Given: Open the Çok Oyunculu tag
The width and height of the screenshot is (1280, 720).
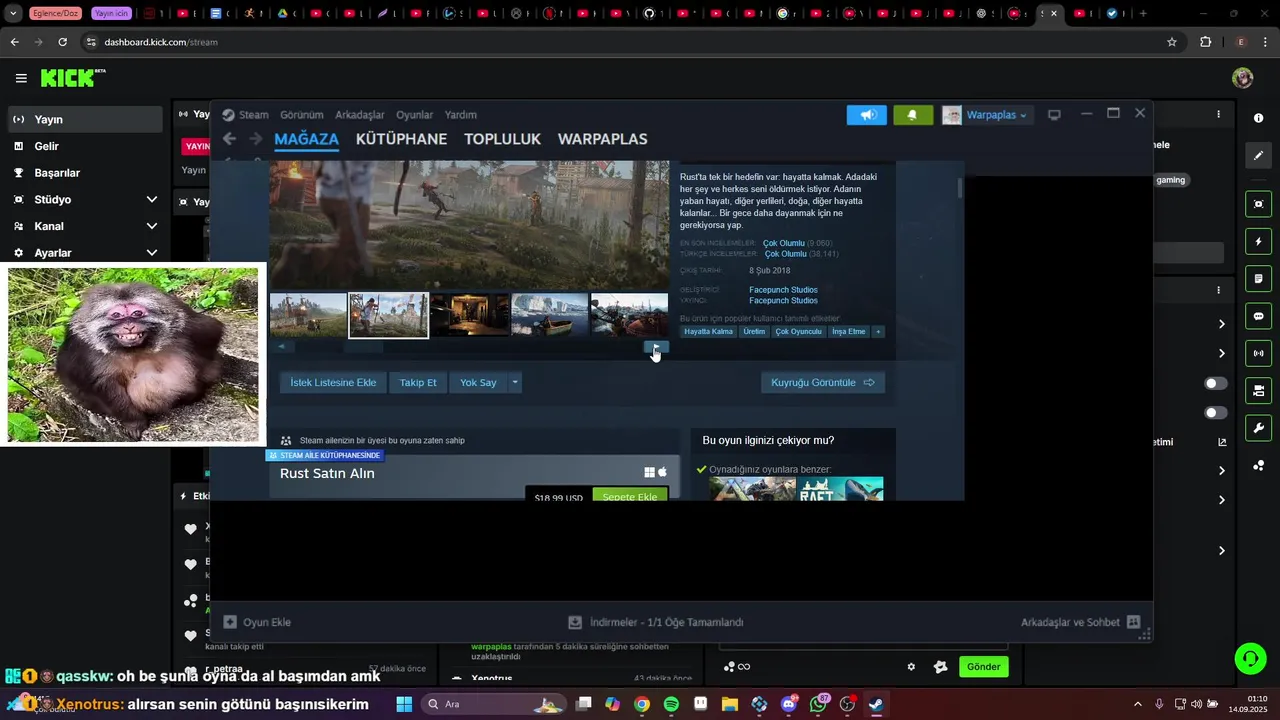Looking at the screenshot, I should 798,332.
